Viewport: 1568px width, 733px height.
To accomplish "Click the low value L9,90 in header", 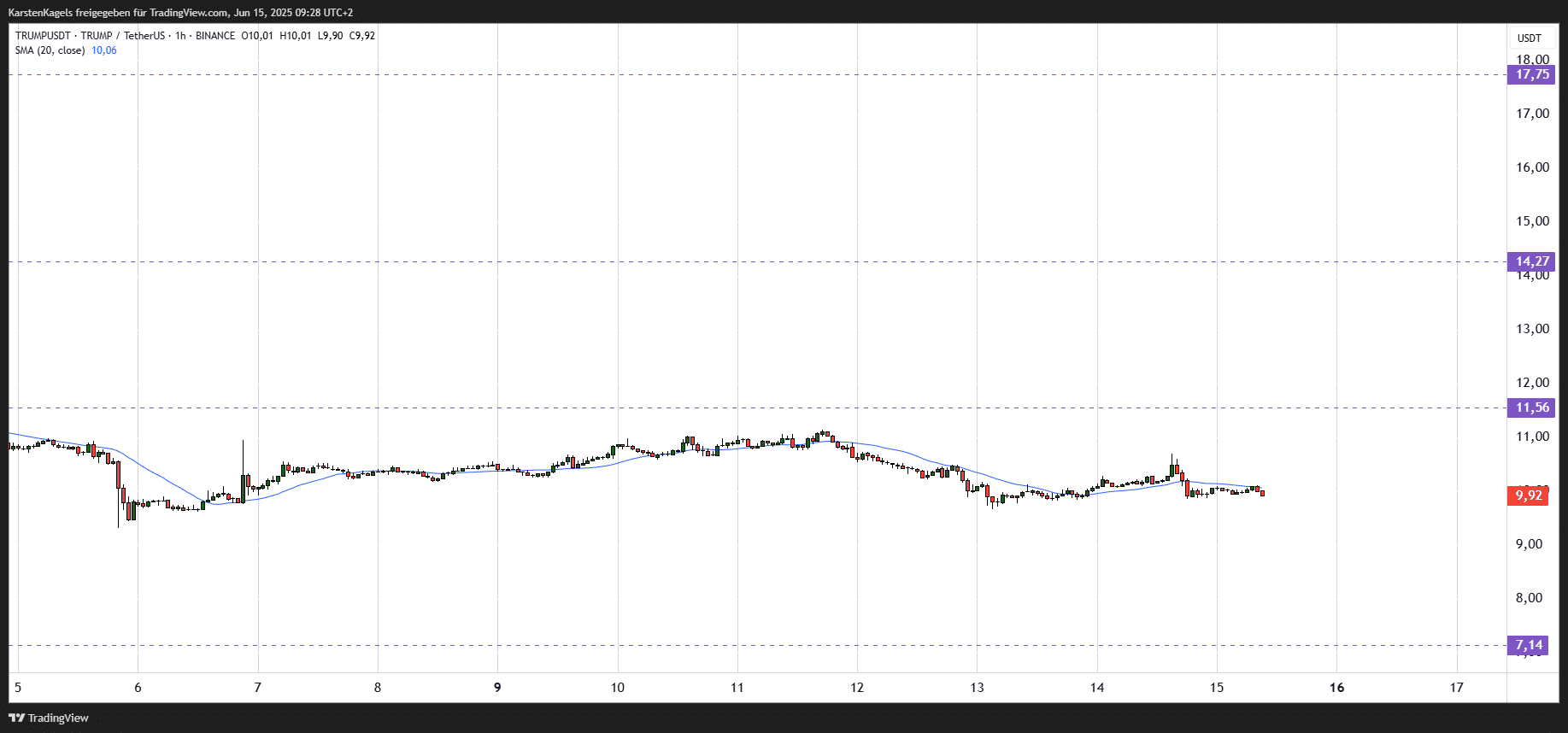I will click(x=330, y=36).
